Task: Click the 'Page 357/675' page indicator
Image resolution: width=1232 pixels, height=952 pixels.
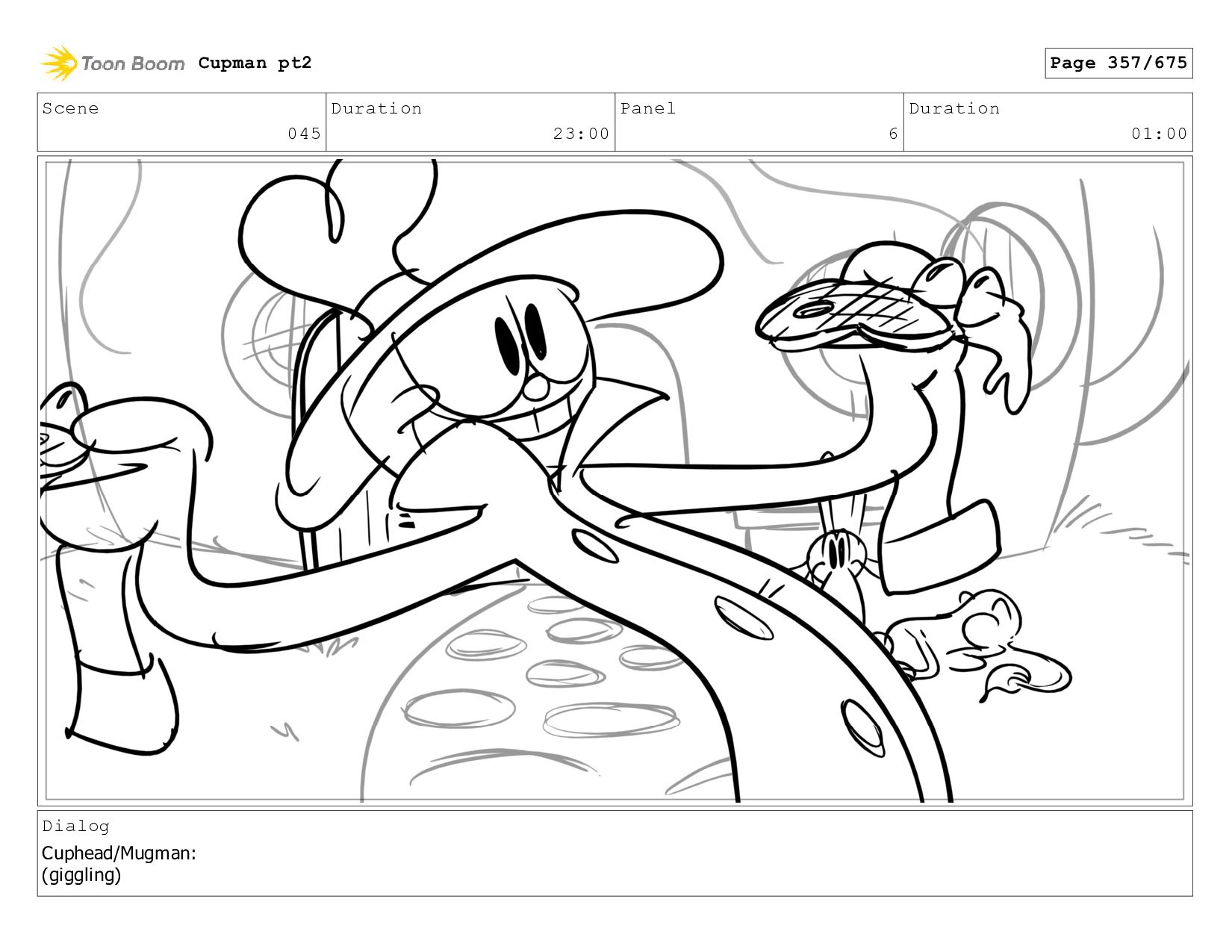Action: point(1118,63)
